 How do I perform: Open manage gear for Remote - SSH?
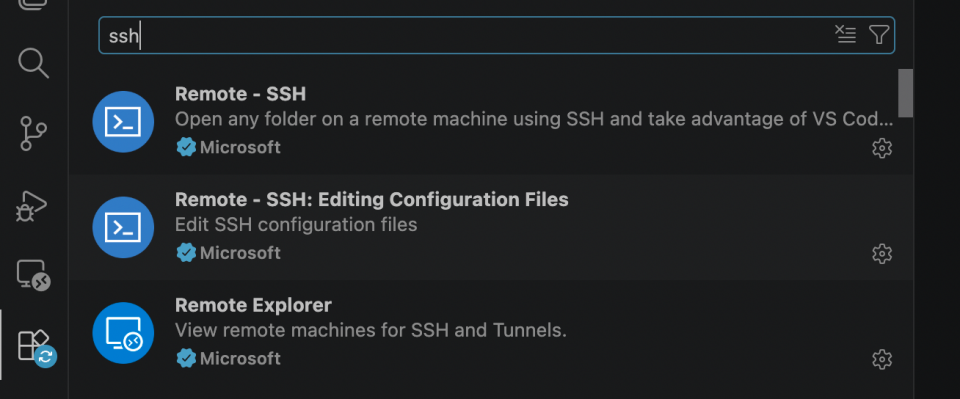click(x=882, y=148)
